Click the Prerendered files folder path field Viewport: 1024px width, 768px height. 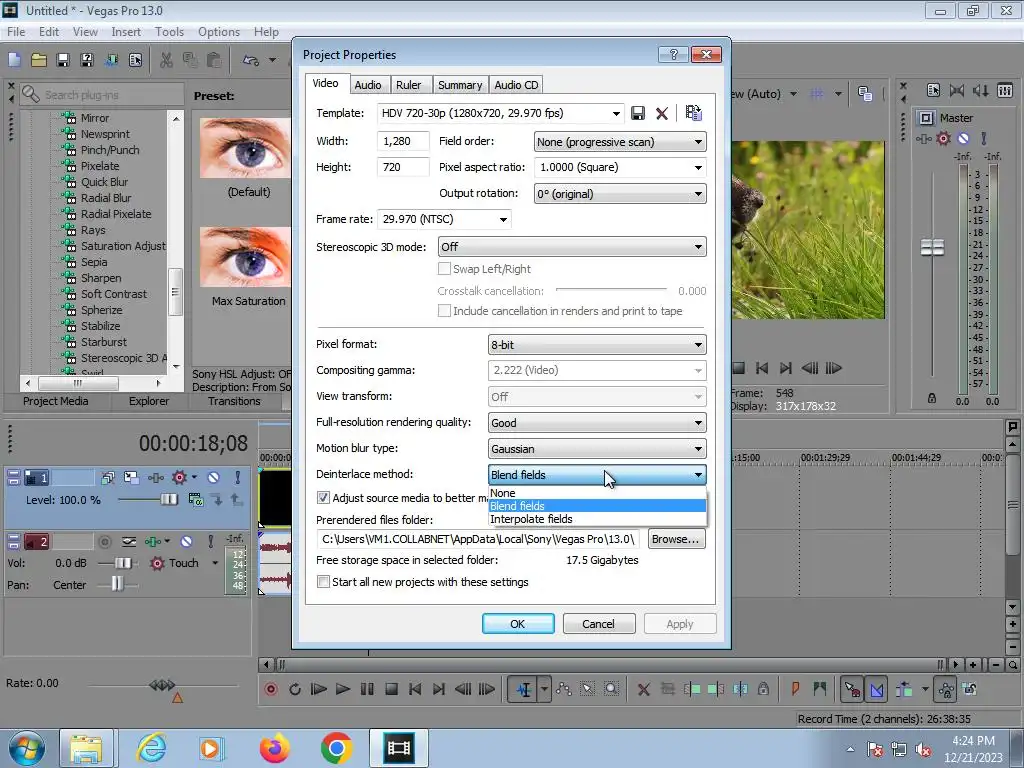pos(479,539)
